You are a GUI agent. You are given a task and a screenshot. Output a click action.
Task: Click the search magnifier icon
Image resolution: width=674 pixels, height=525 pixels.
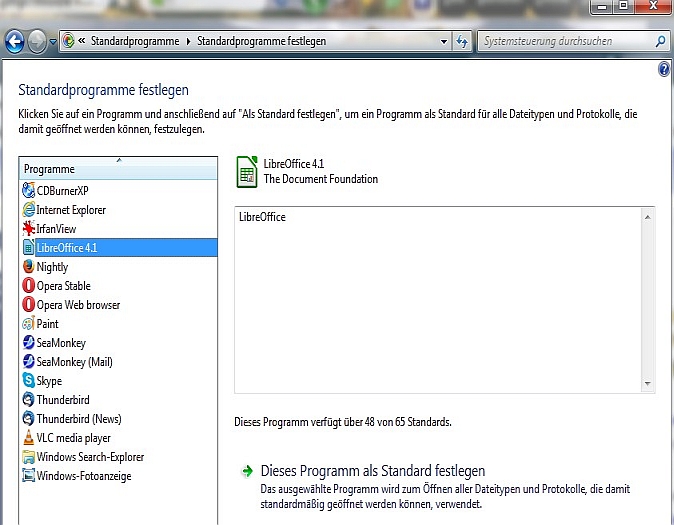coord(660,41)
